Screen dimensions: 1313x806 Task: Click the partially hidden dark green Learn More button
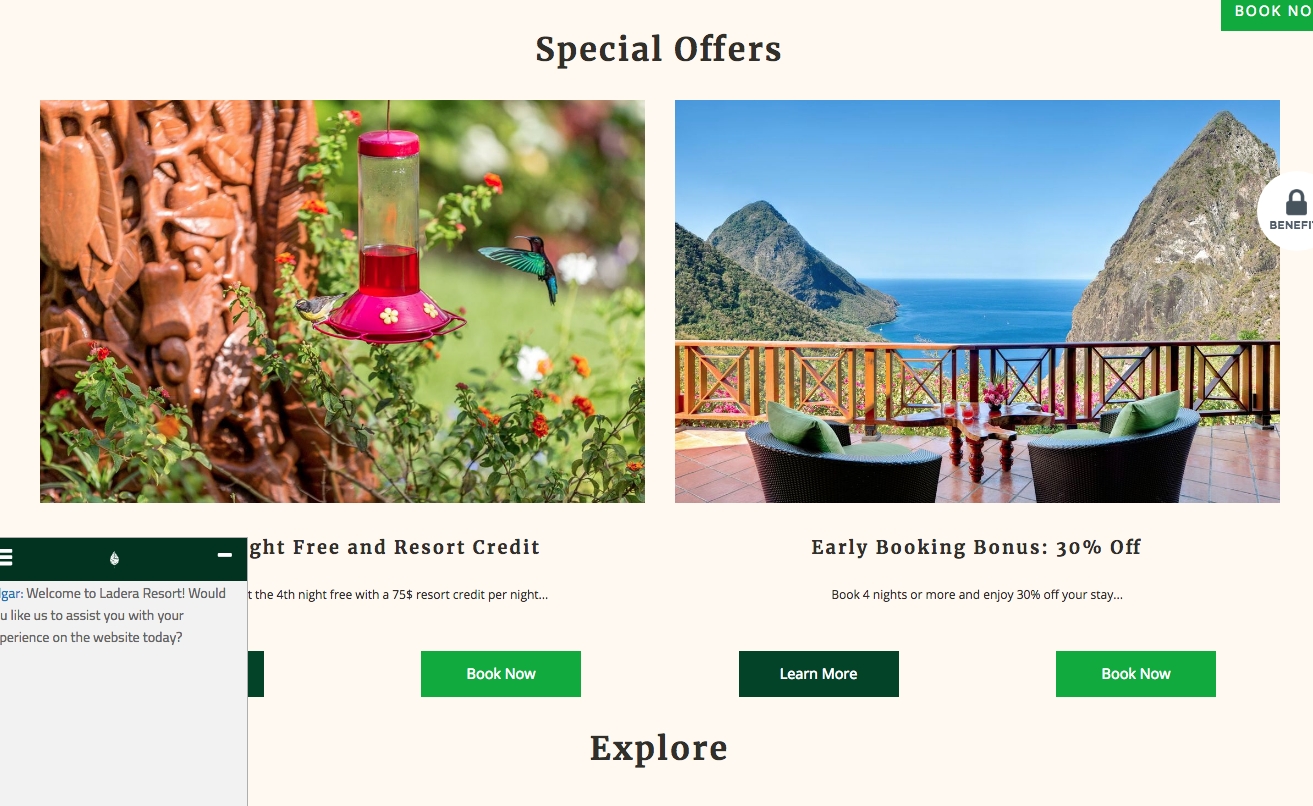[256, 674]
